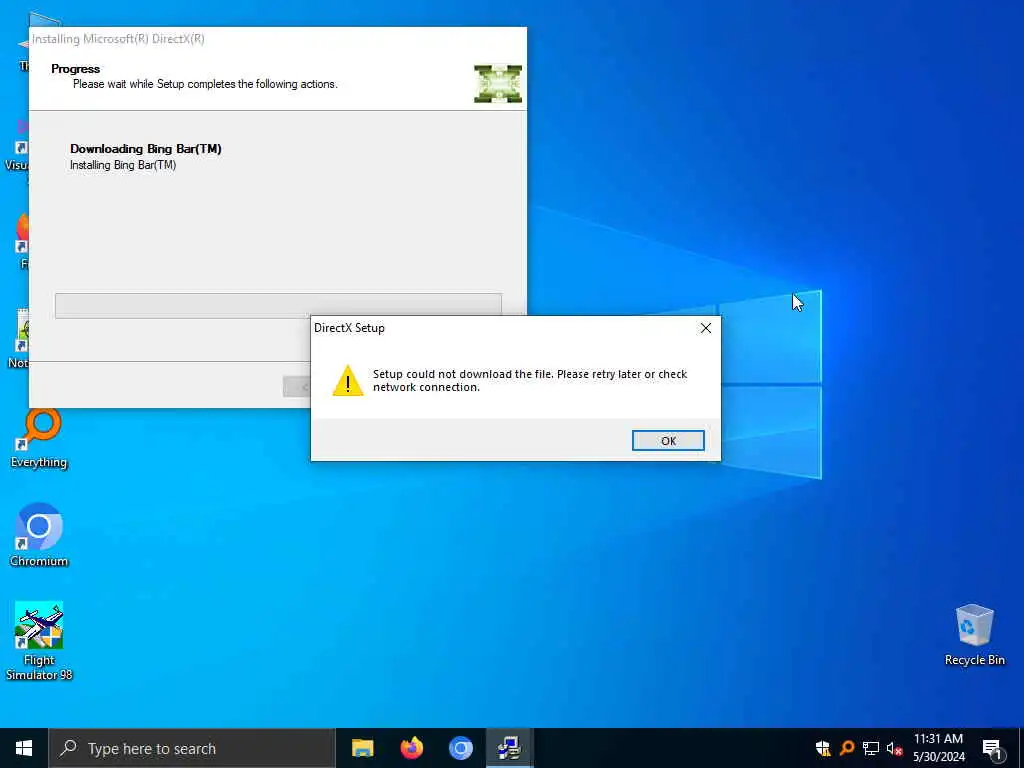The height and width of the screenshot is (768, 1024).
Task: Open the taskbar clock showing 11:31 AM
Action: pyautogui.click(x=938, y=748)
